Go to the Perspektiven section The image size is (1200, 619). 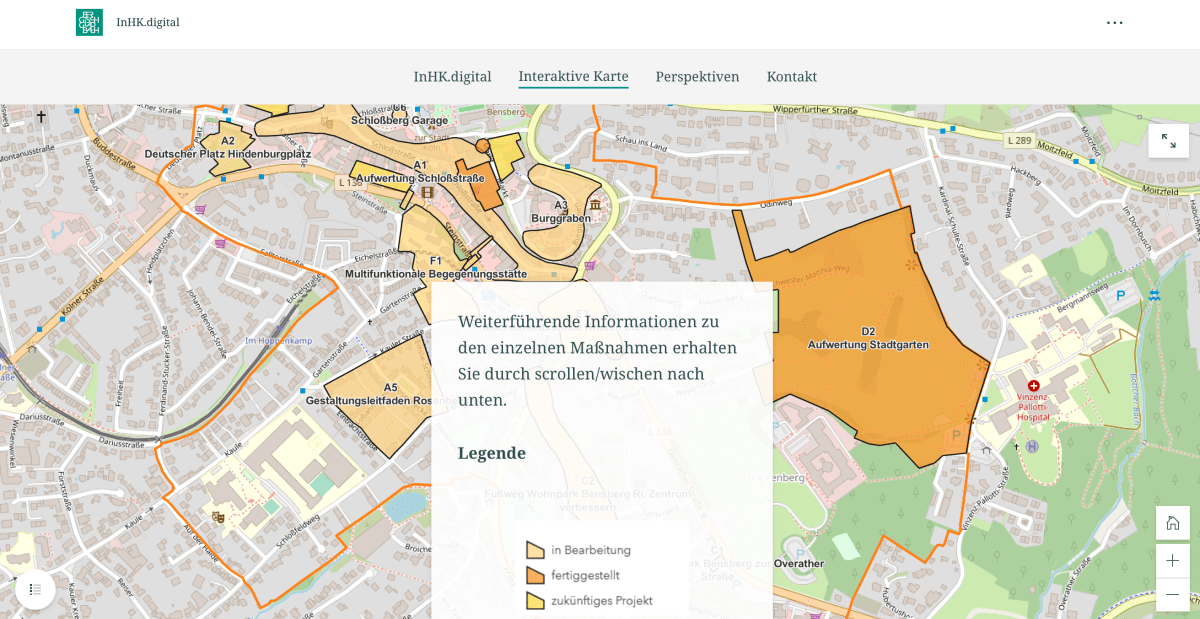click(697, 77)
